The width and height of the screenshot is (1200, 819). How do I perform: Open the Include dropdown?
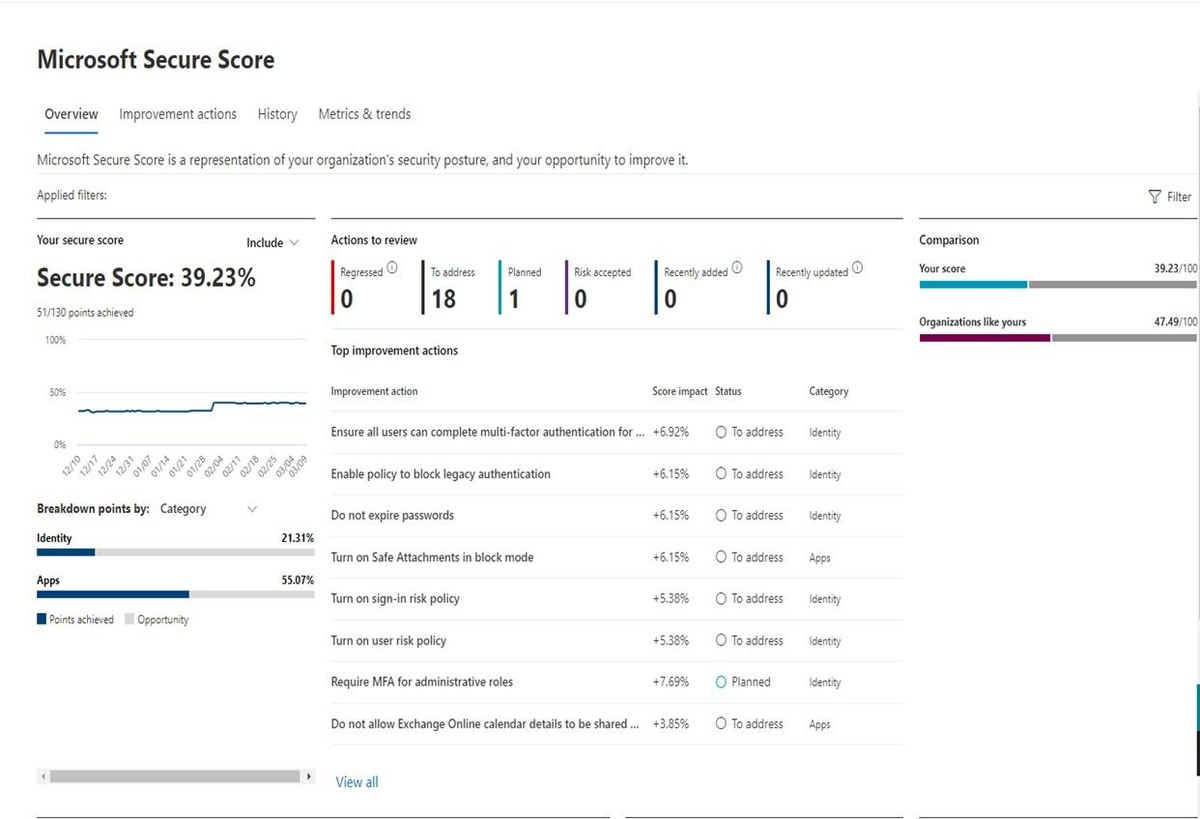273,243
